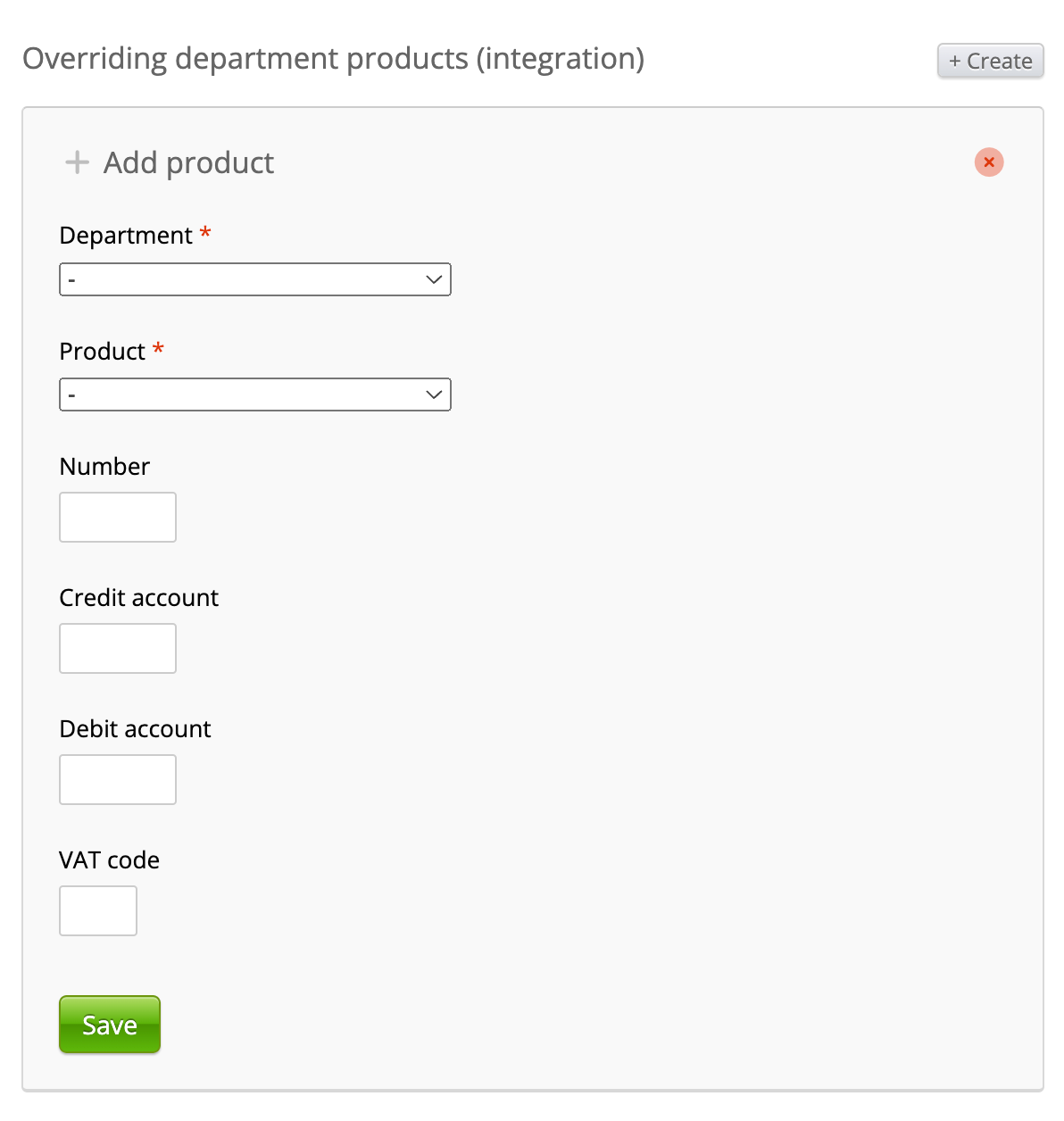The width and height of the screenshot is (1064, 1121).
Task: Click the red asterisk next to Department
Action: 205,234
